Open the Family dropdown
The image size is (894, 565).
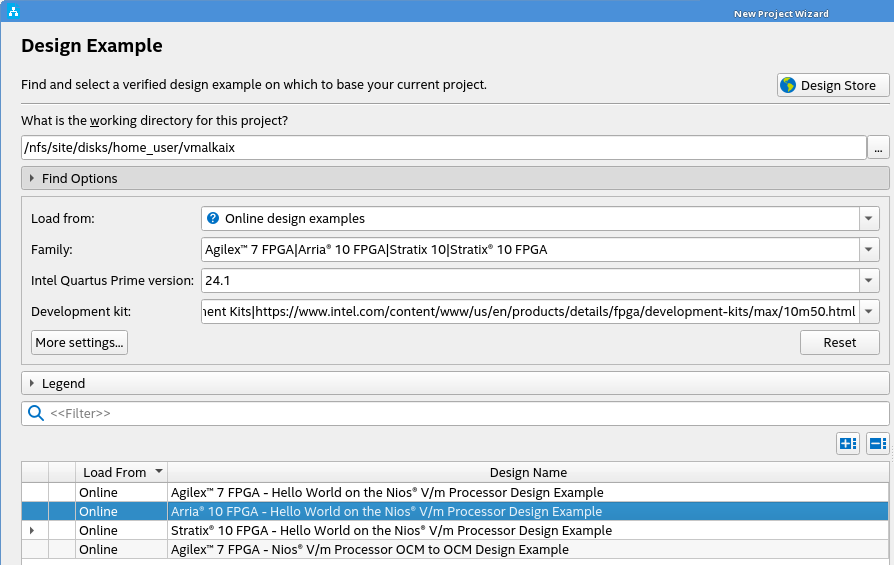[x=868, y=250]
